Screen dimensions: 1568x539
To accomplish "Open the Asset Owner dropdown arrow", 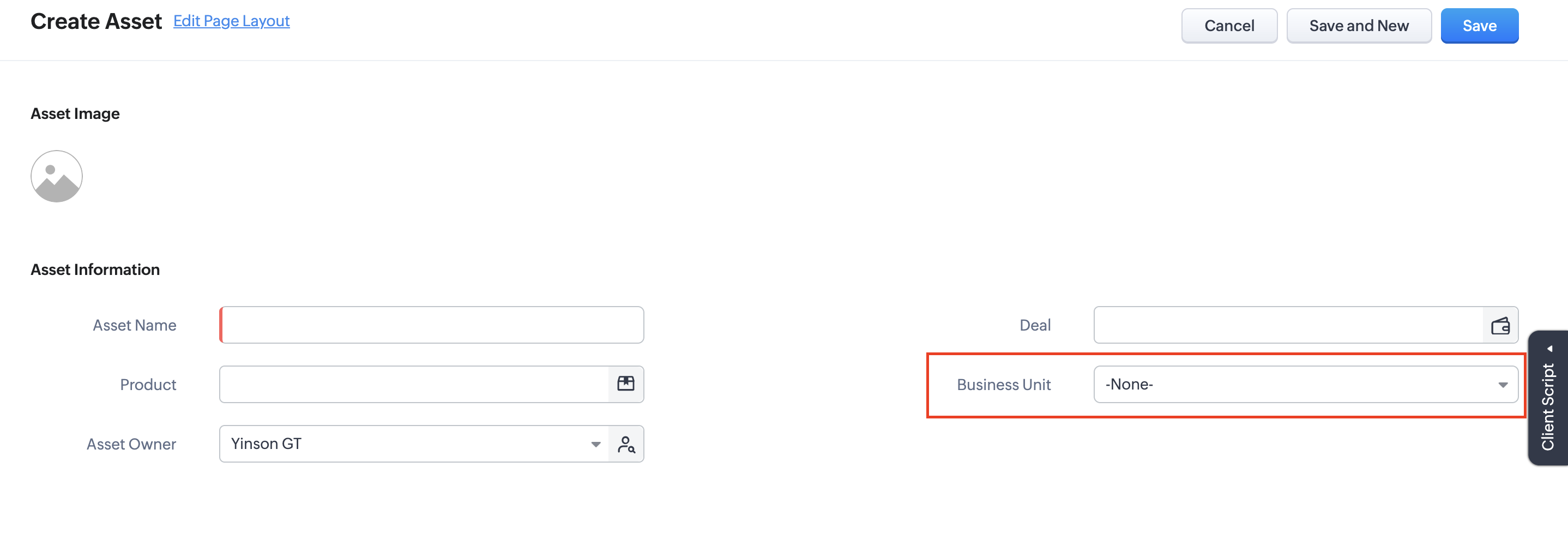I will pos(595,445).
